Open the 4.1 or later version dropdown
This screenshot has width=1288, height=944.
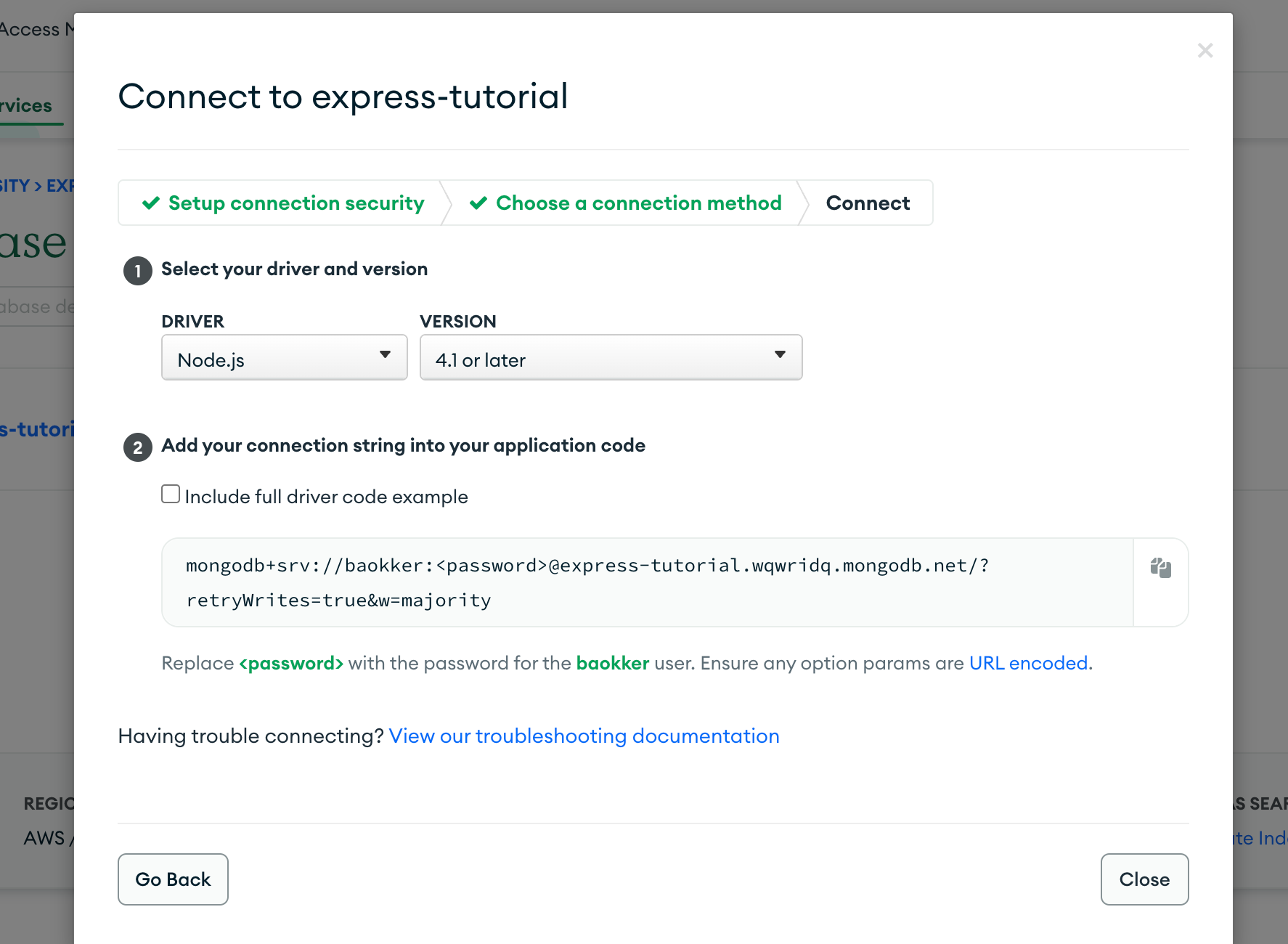click(611, 357)
